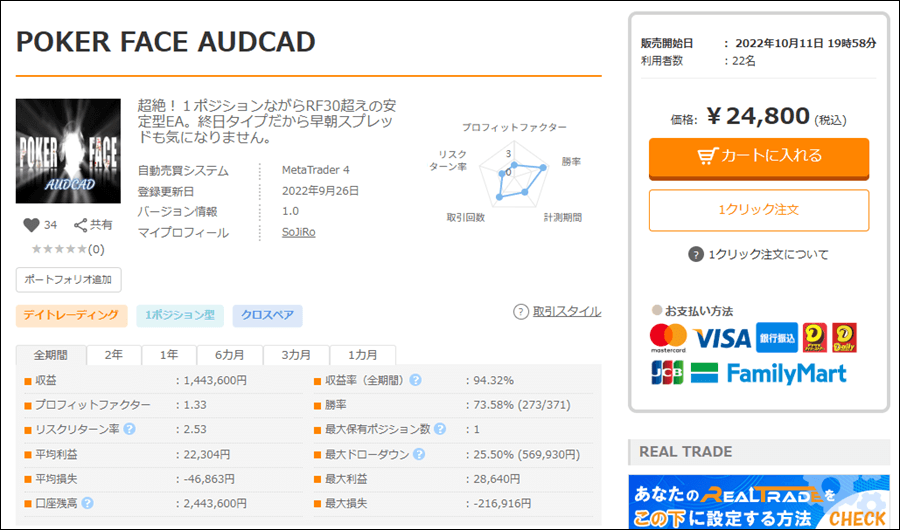Click the five-star rating row
The image size is (900, 530).
[60, 249]
